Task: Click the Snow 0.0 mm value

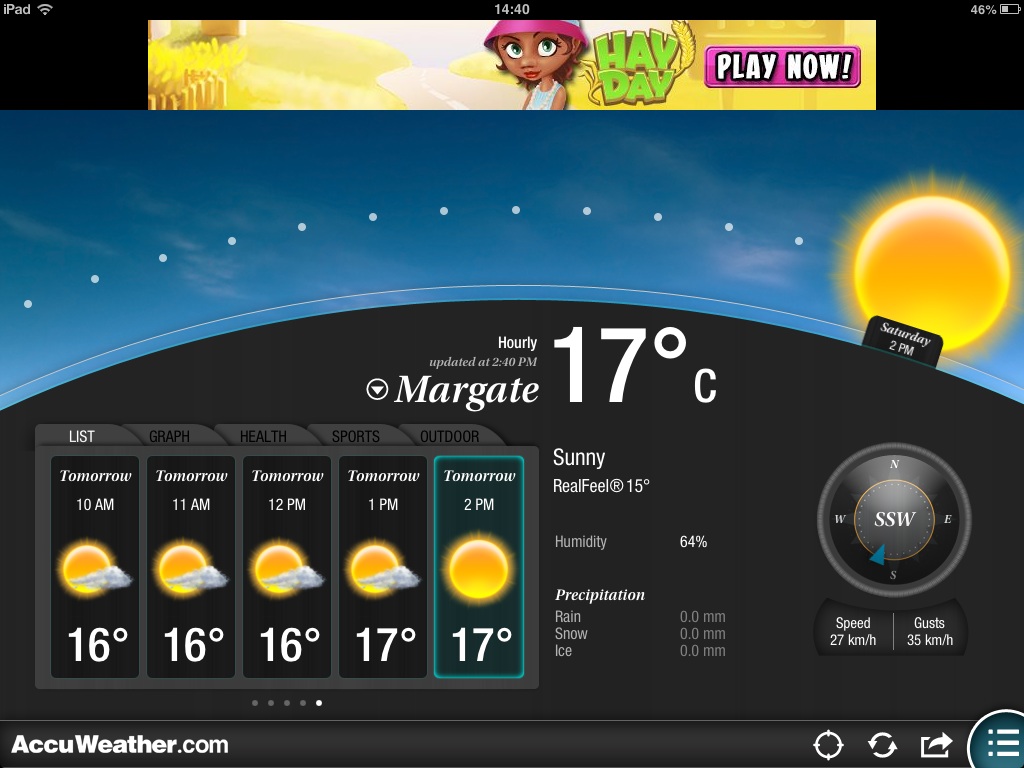Action: 703,633
